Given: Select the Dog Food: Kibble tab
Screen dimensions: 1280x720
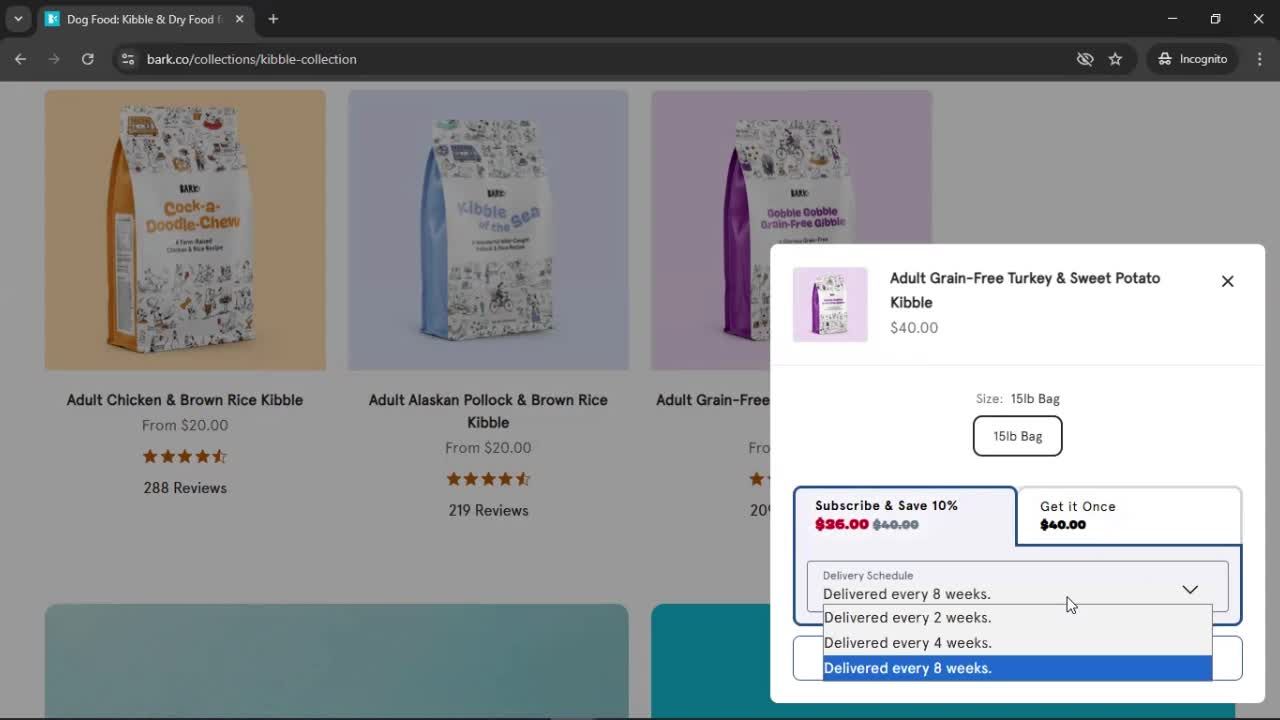Looking at the screenshot, I should 145,19.
